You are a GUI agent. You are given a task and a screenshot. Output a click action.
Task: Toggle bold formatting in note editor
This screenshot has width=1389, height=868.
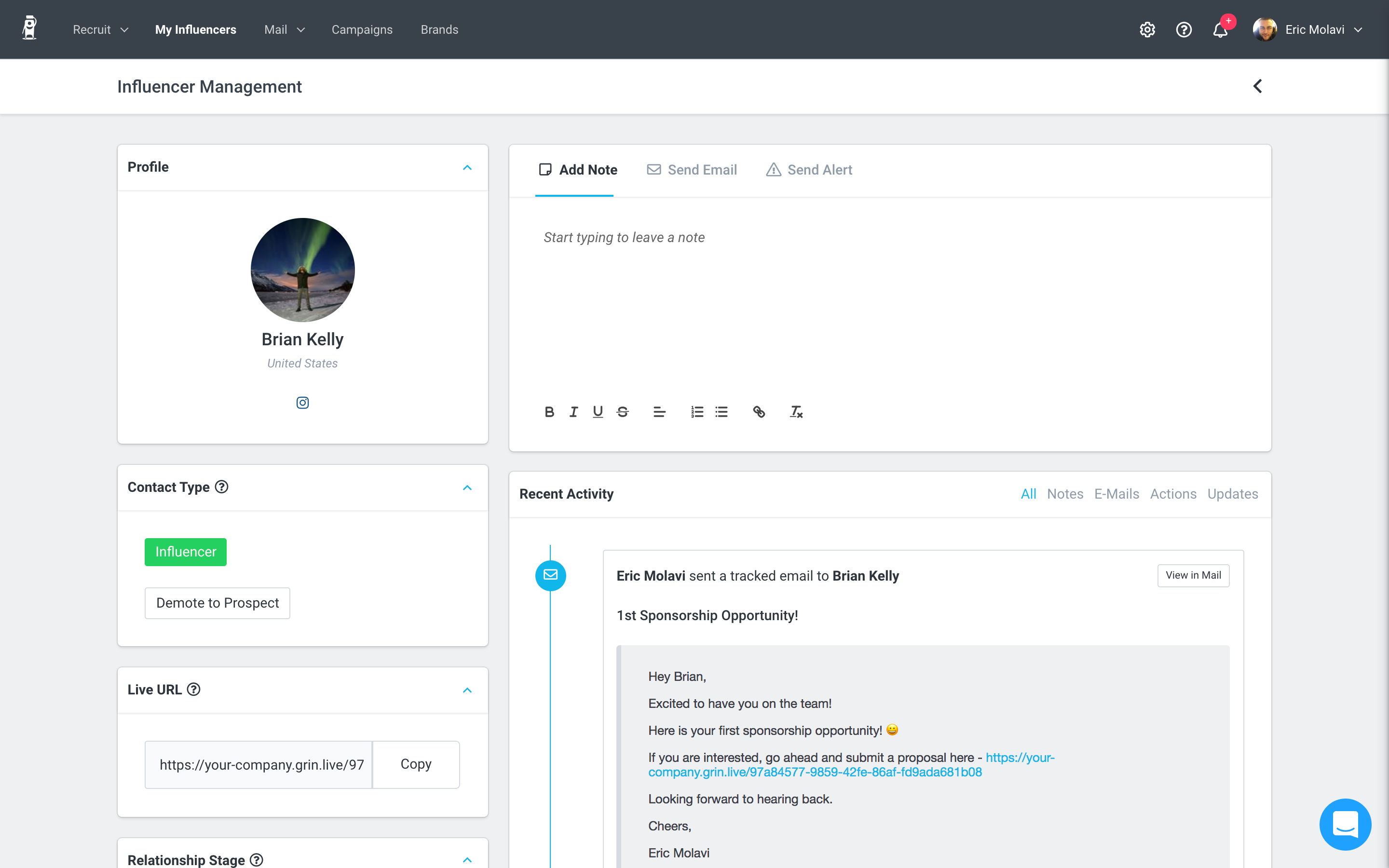point(549,412)
